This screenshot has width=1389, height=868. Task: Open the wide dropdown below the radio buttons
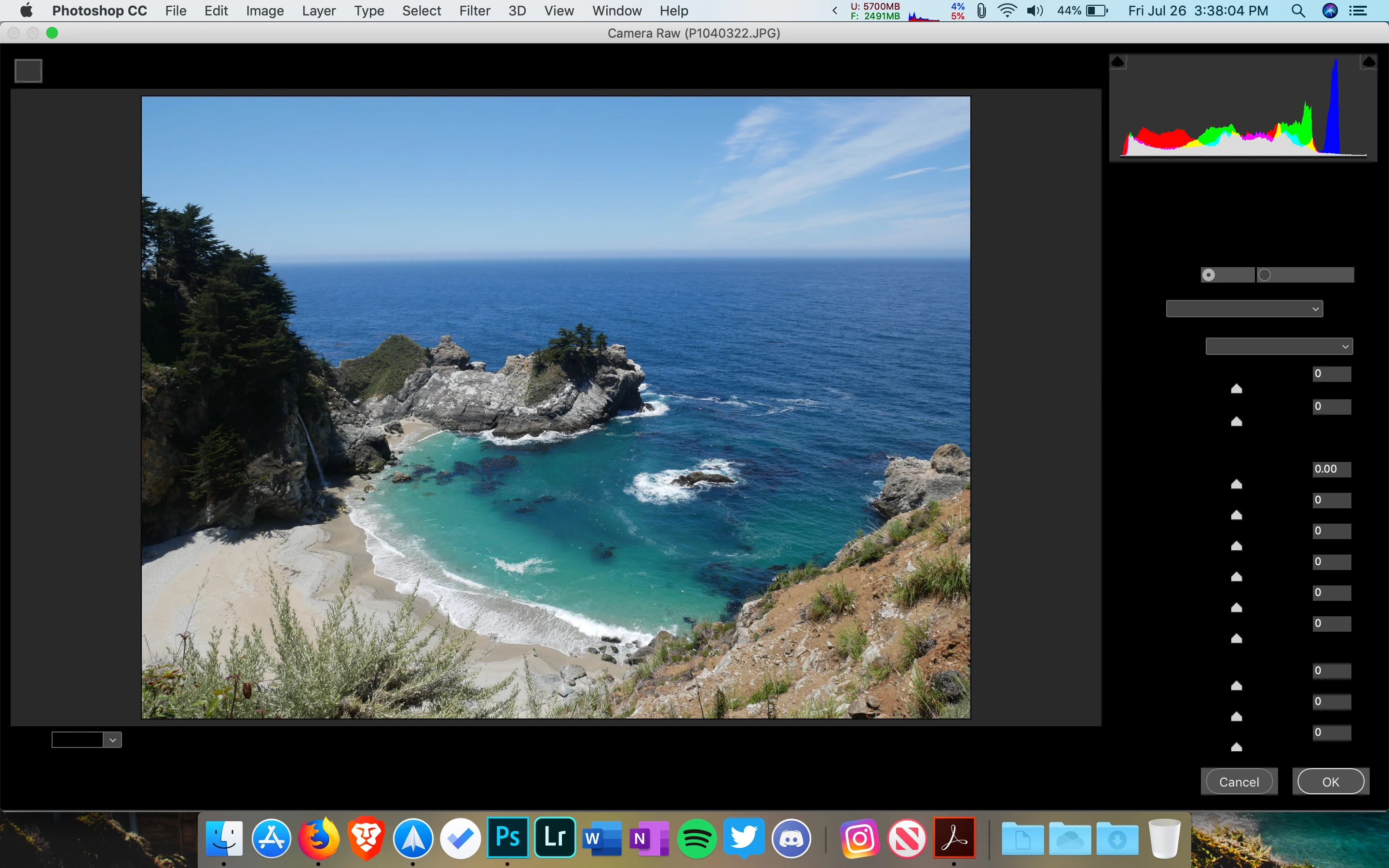pyautogui.click(x=1244, y=309)
